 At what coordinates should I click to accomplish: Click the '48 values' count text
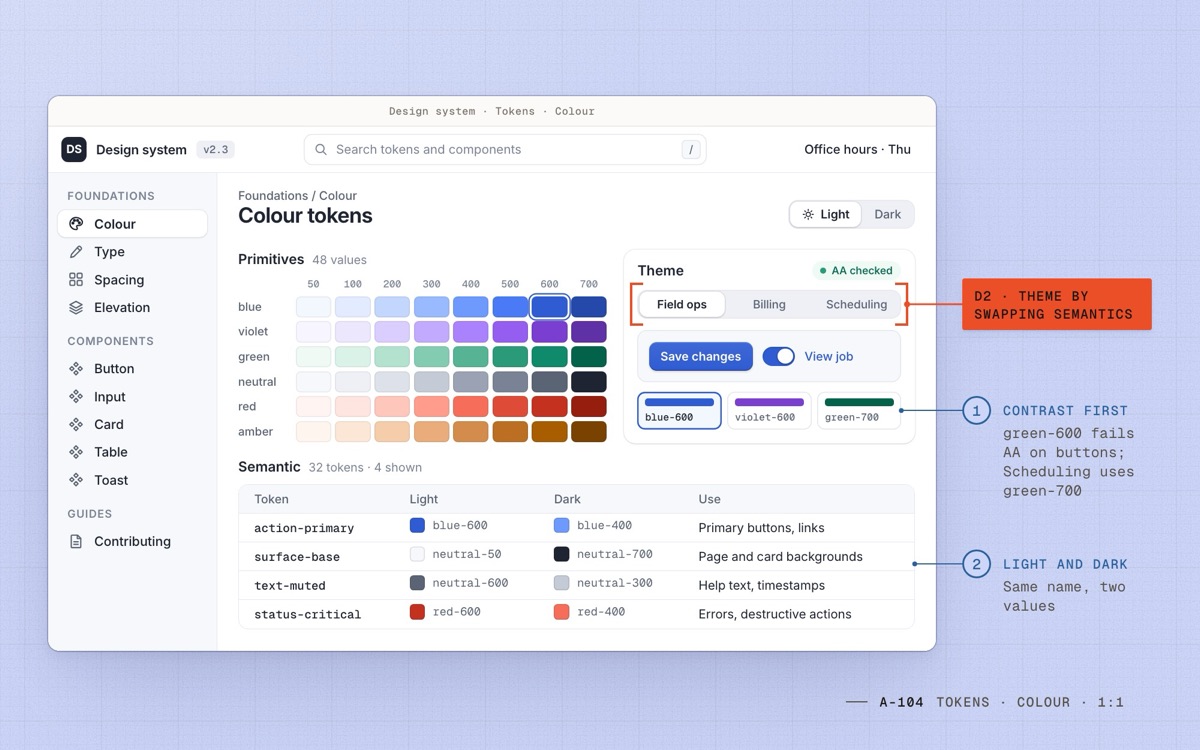(339, 260)
